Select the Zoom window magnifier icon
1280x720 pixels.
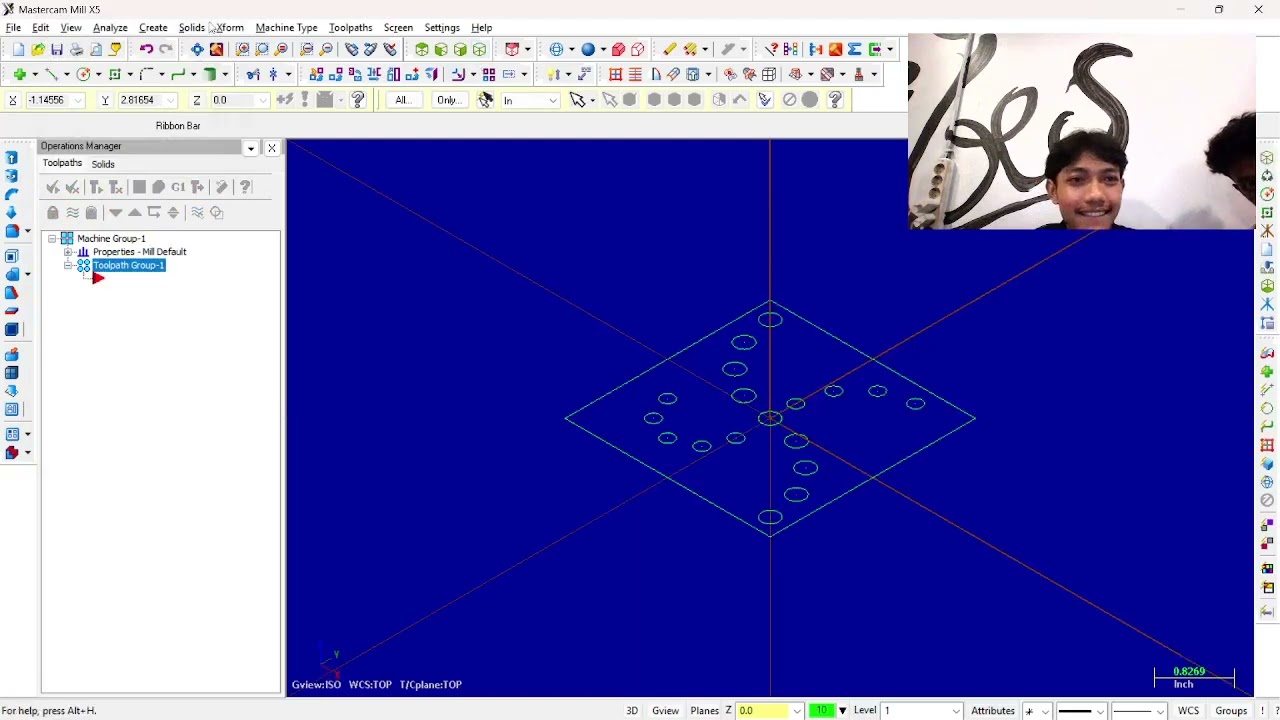tap(243, 49)
